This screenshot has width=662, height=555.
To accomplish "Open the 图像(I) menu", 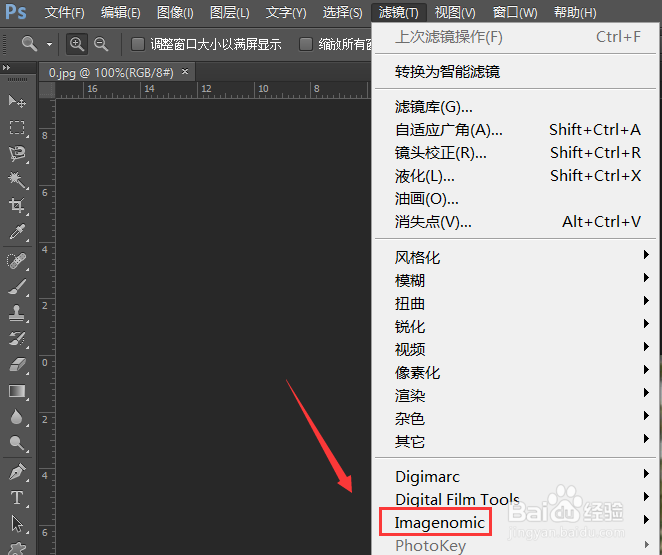I will click(x=175, y=13).
